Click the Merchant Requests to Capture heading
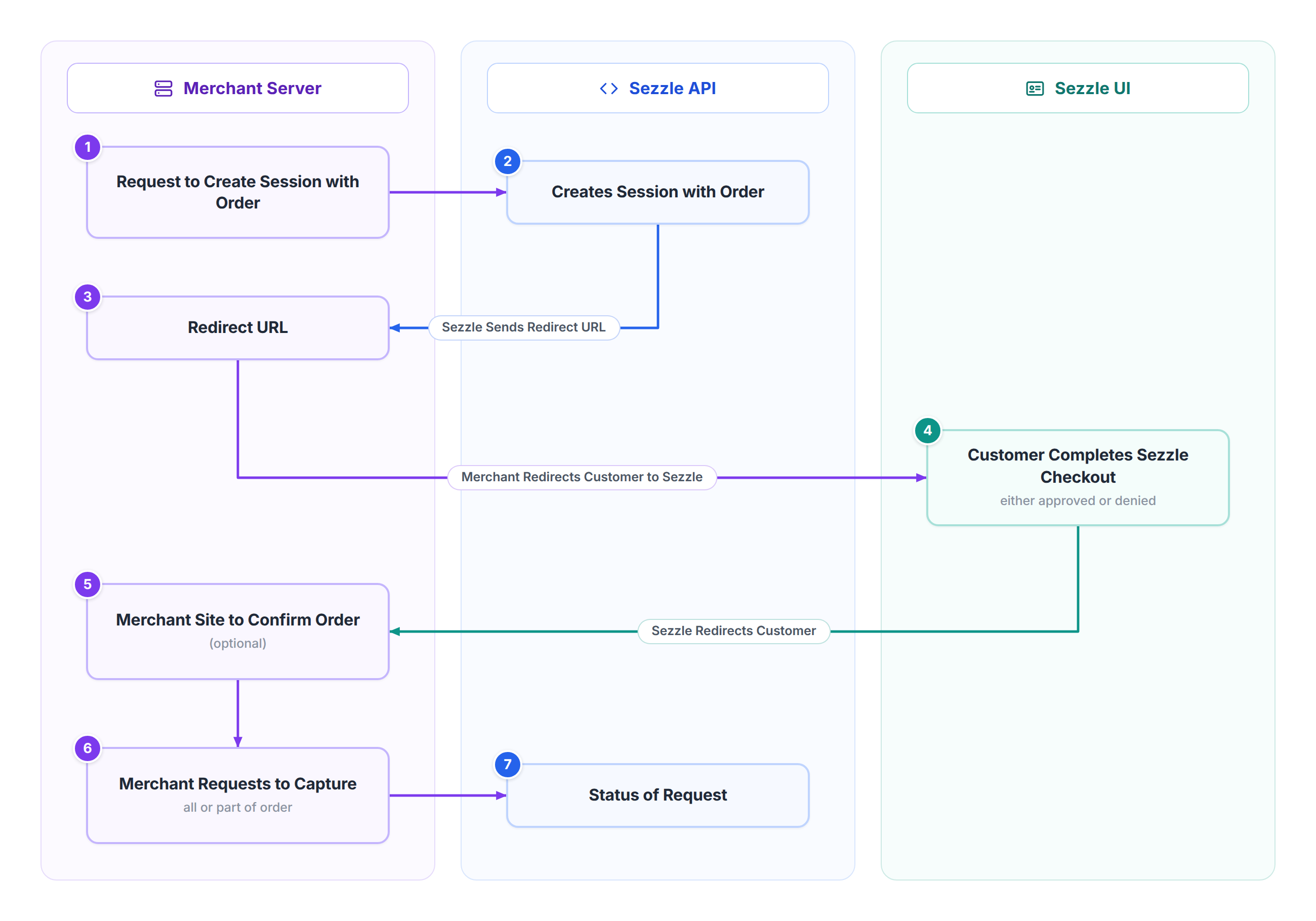 point(238,784)
